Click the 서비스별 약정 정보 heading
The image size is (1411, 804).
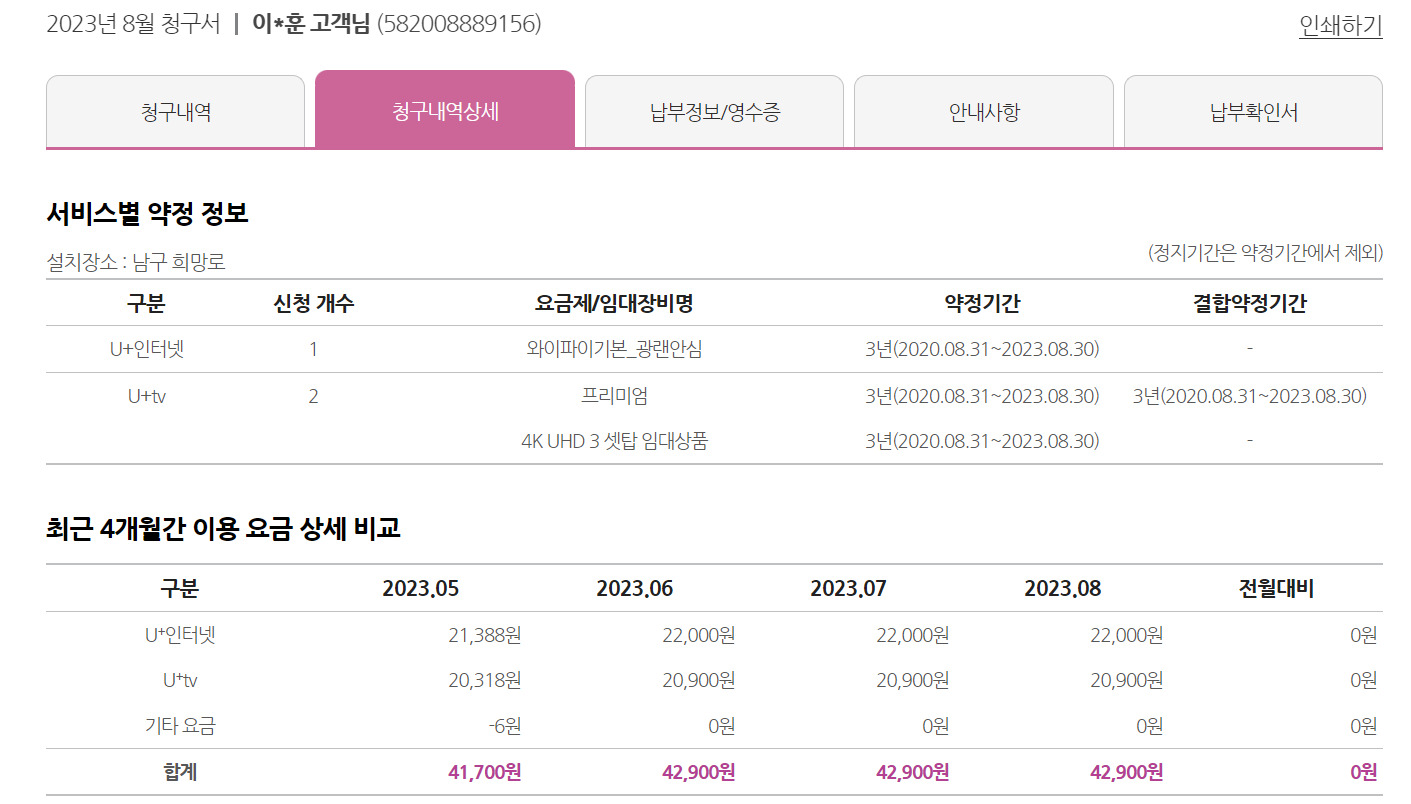click(x=147, y=213)
